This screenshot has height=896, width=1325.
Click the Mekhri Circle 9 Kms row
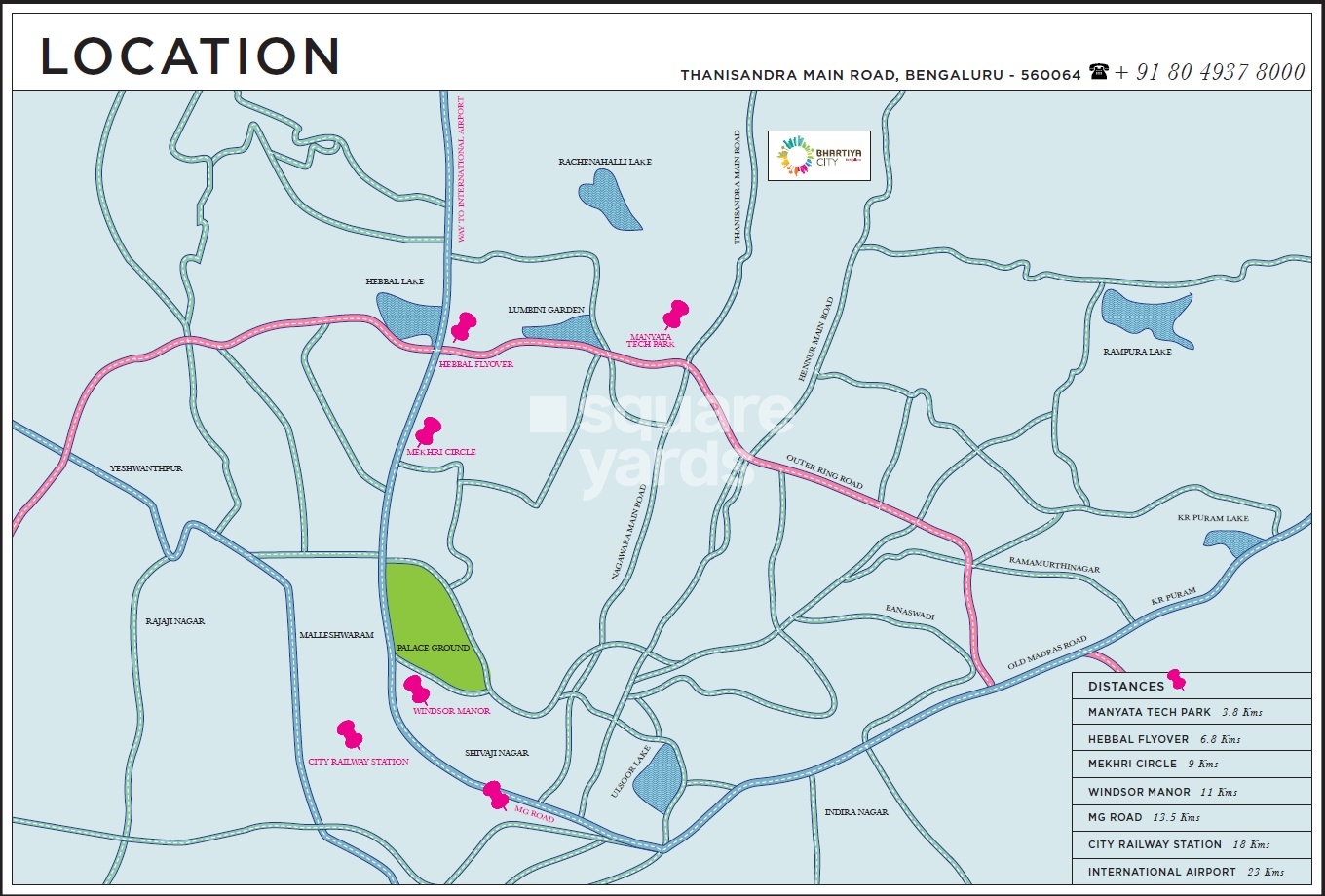coord(1192,765)
